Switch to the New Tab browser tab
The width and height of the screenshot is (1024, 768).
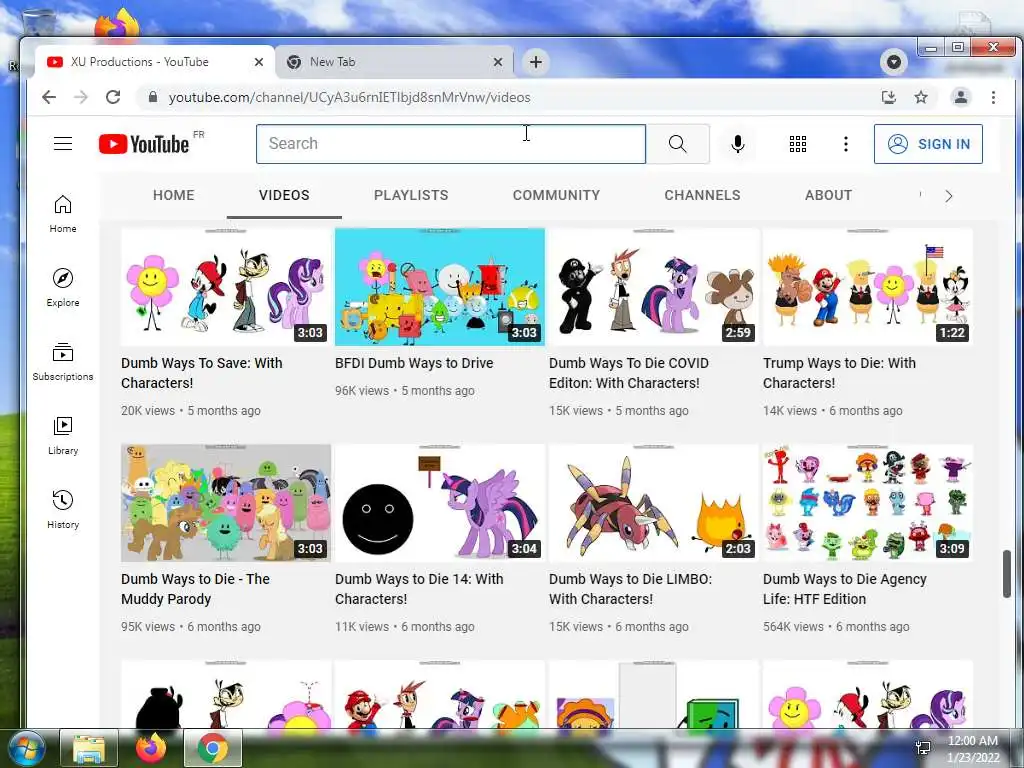pos(394,62)
